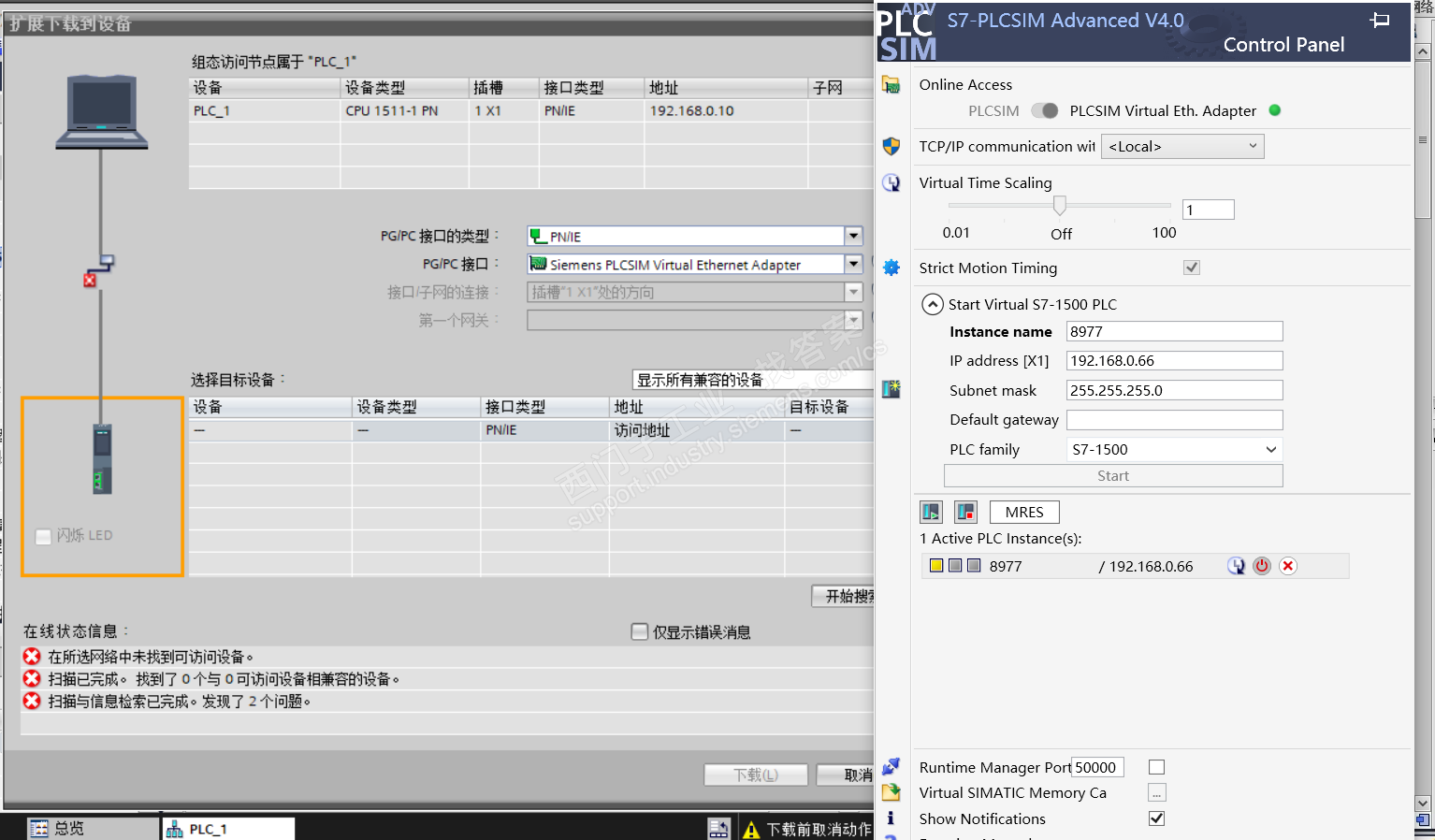Toggle Online Access between PLCSIM and Virtual Adapter
The height and width of the screenshot is (840, 1435).
coord(1044,110)
